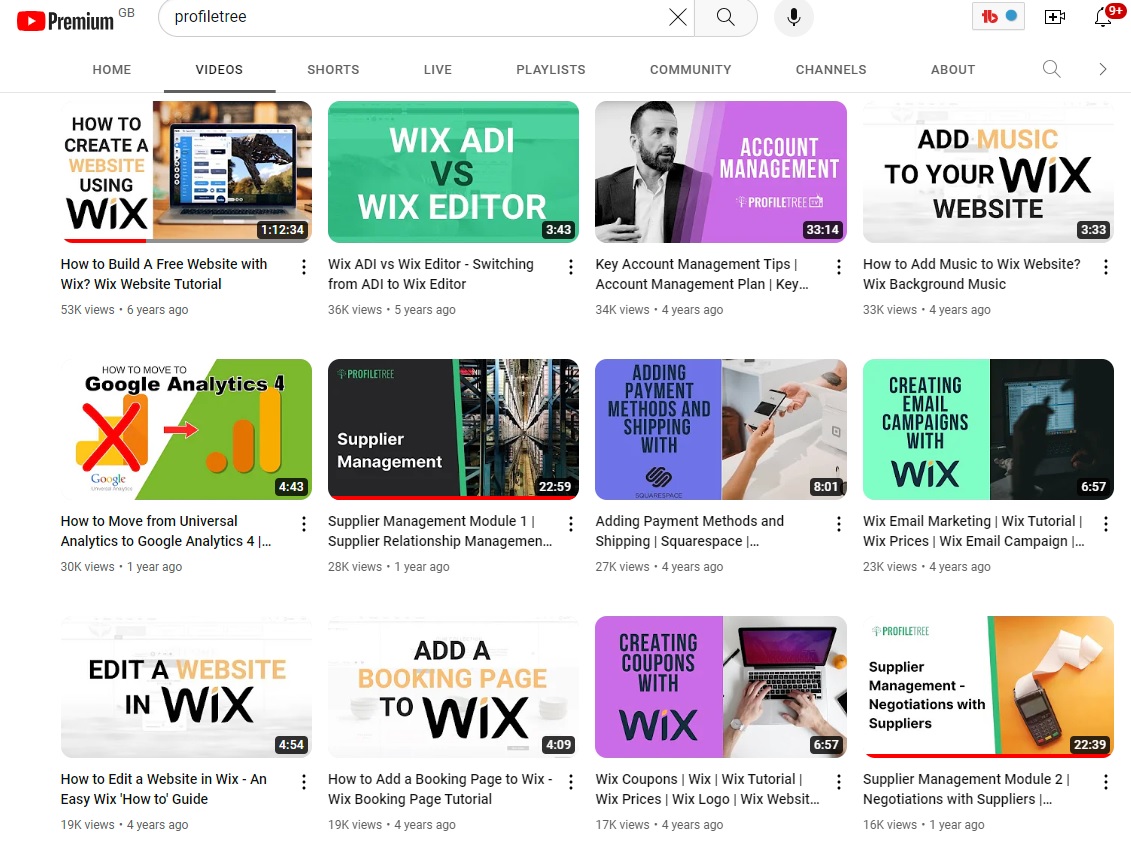Screen dimensions: 1131x841
Task: Open title 'How to Build A Free Website with Wix'
Action: click(x=164, y=274)
